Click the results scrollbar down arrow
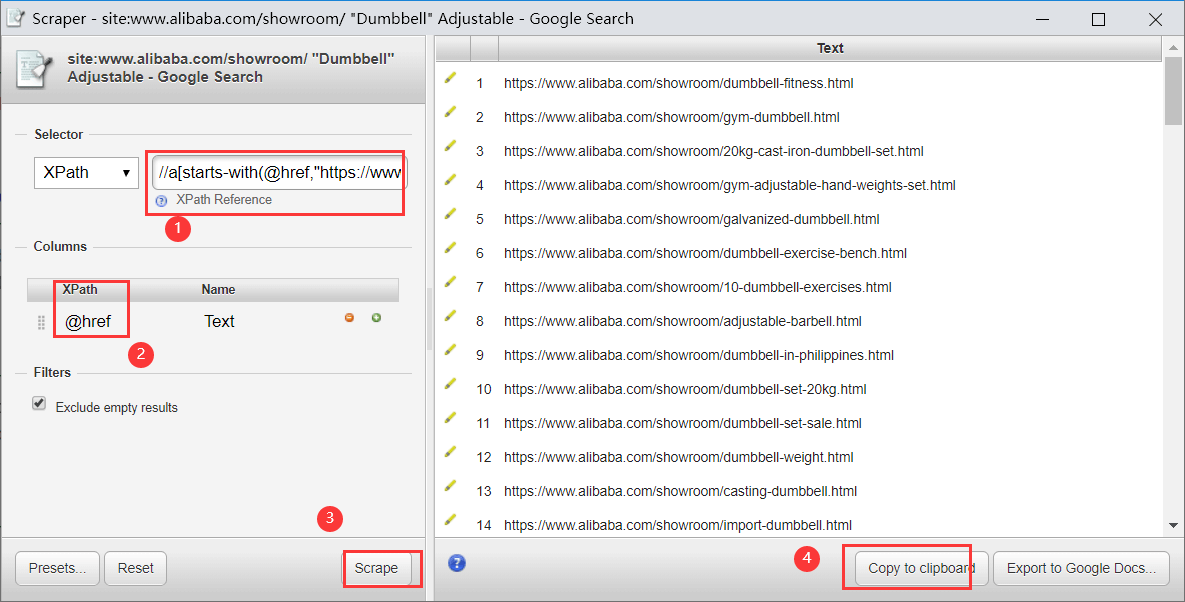The height and width of the screenshot is (602, 1185). (x=1173, y=526)
